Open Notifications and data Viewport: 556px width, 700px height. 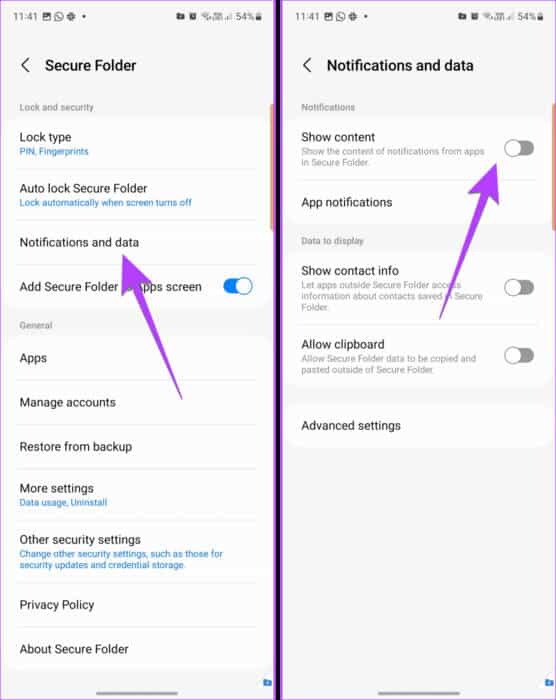(x=137, y=242)
